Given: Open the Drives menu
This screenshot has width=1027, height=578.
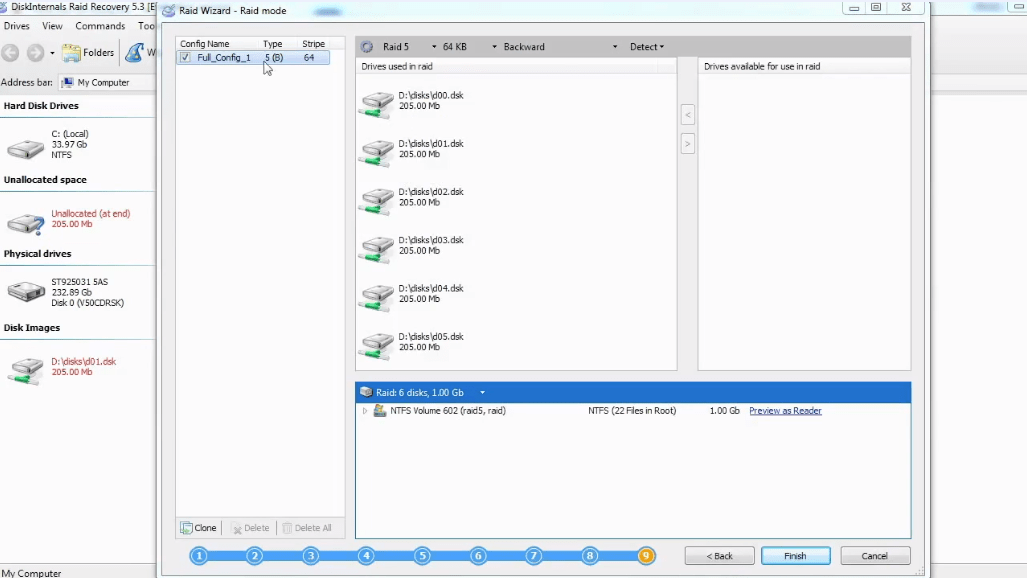Looking at the screenshot, I should click(x=17, y=26).
